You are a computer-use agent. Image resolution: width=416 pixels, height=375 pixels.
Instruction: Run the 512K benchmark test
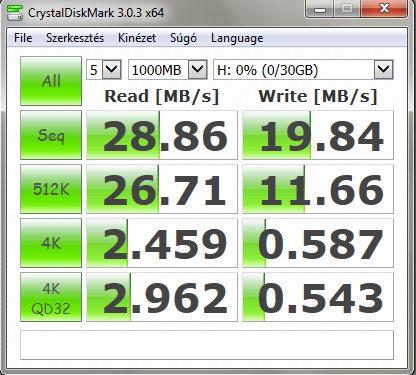[51, 189]
